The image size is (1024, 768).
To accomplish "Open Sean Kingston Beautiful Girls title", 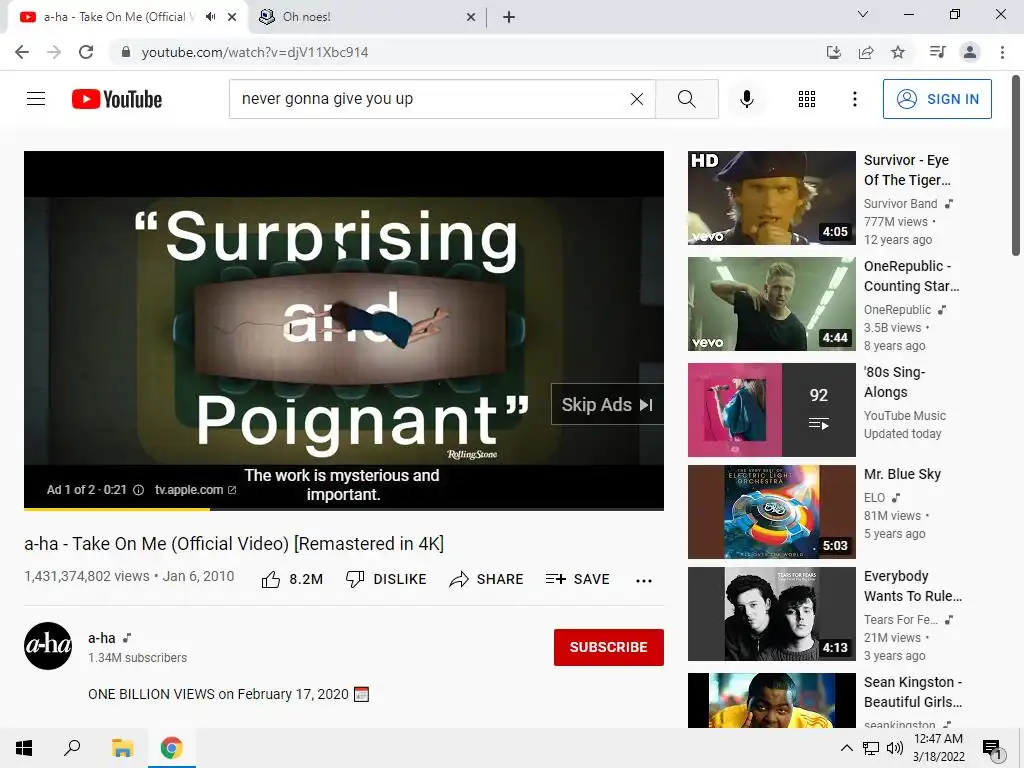I will pos(913,692).
